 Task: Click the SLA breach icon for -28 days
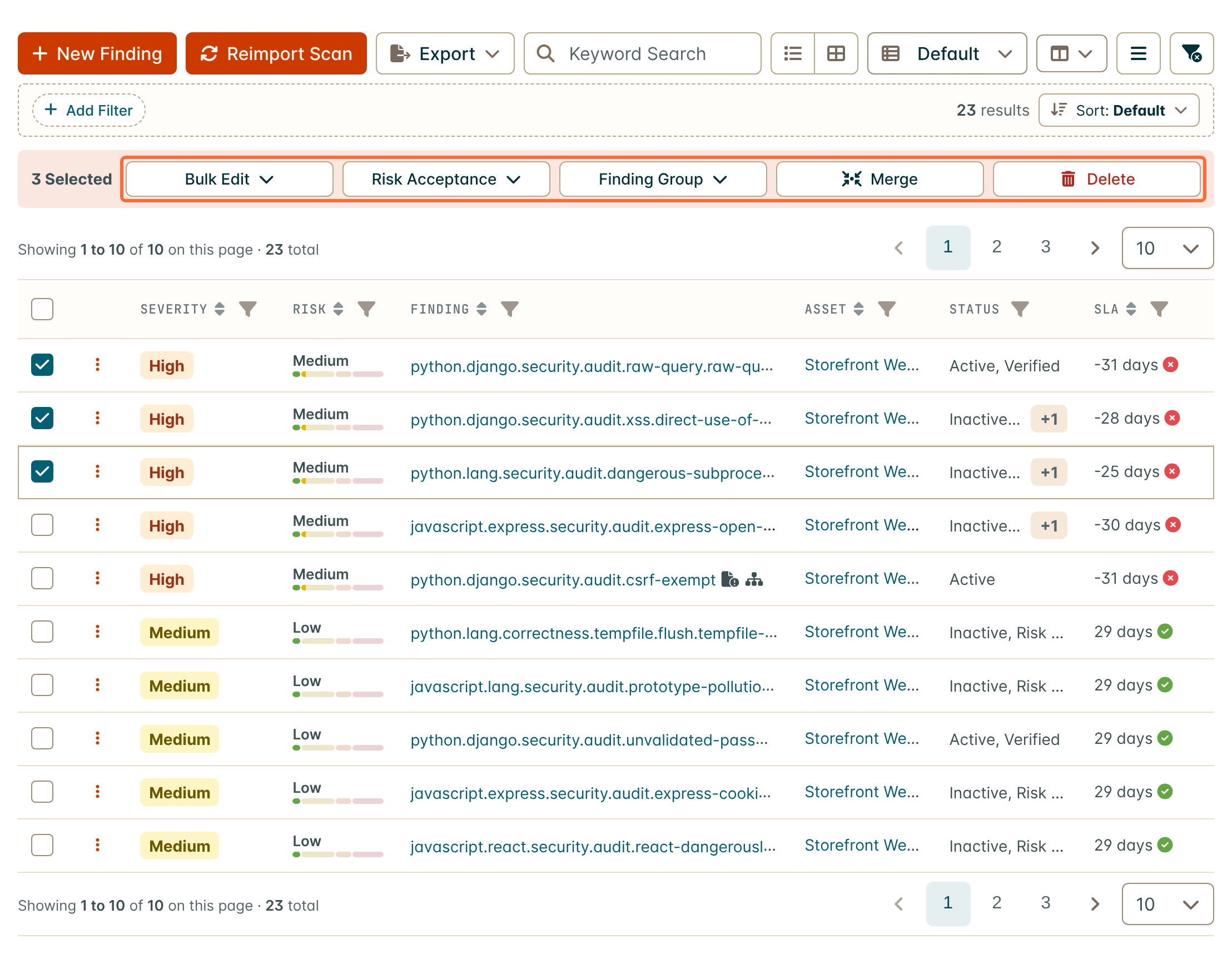(1173, 418)
